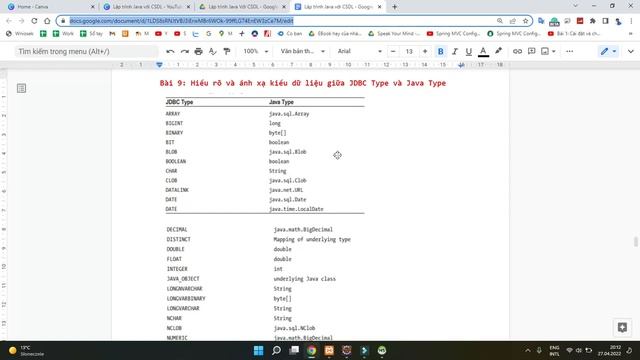This screenshot has width=640, height=360.
Task: Toggle Italic formatting
Action: (455, 51)
